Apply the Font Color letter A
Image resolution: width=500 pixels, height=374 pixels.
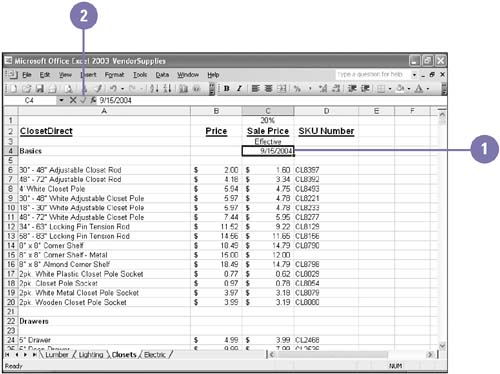(419, 89)
